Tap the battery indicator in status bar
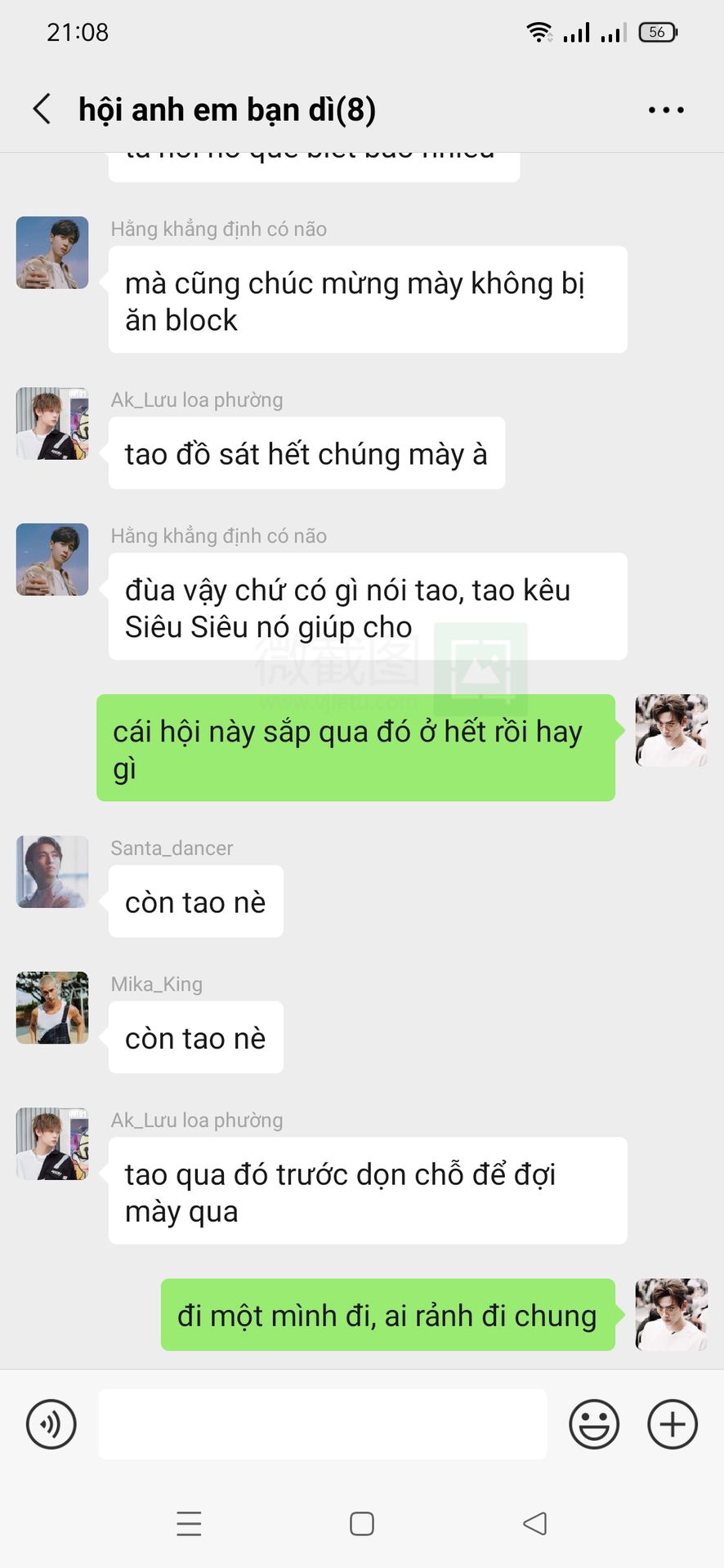 click(658, 32)
